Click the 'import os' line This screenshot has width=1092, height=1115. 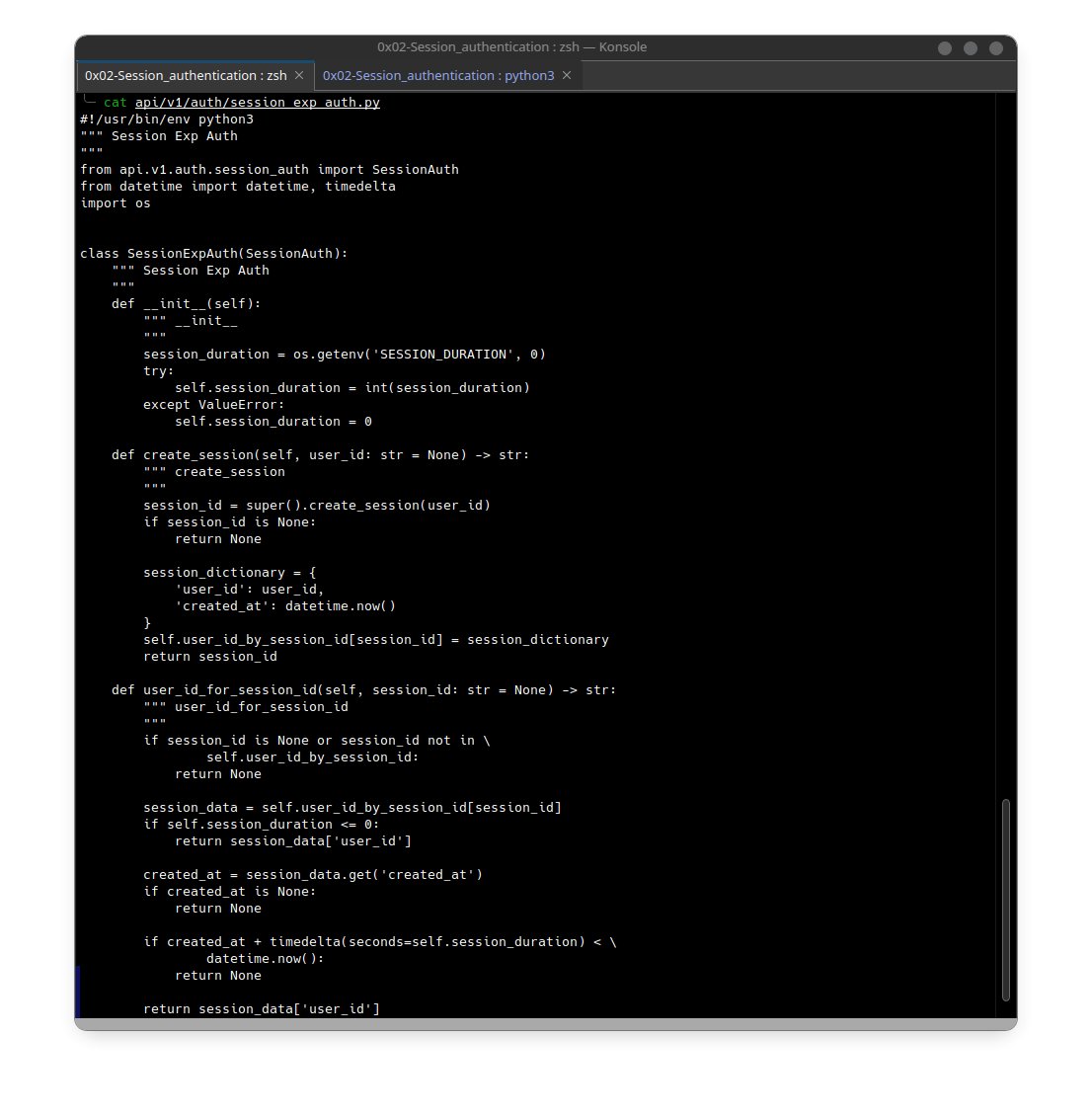pos(116,203)
